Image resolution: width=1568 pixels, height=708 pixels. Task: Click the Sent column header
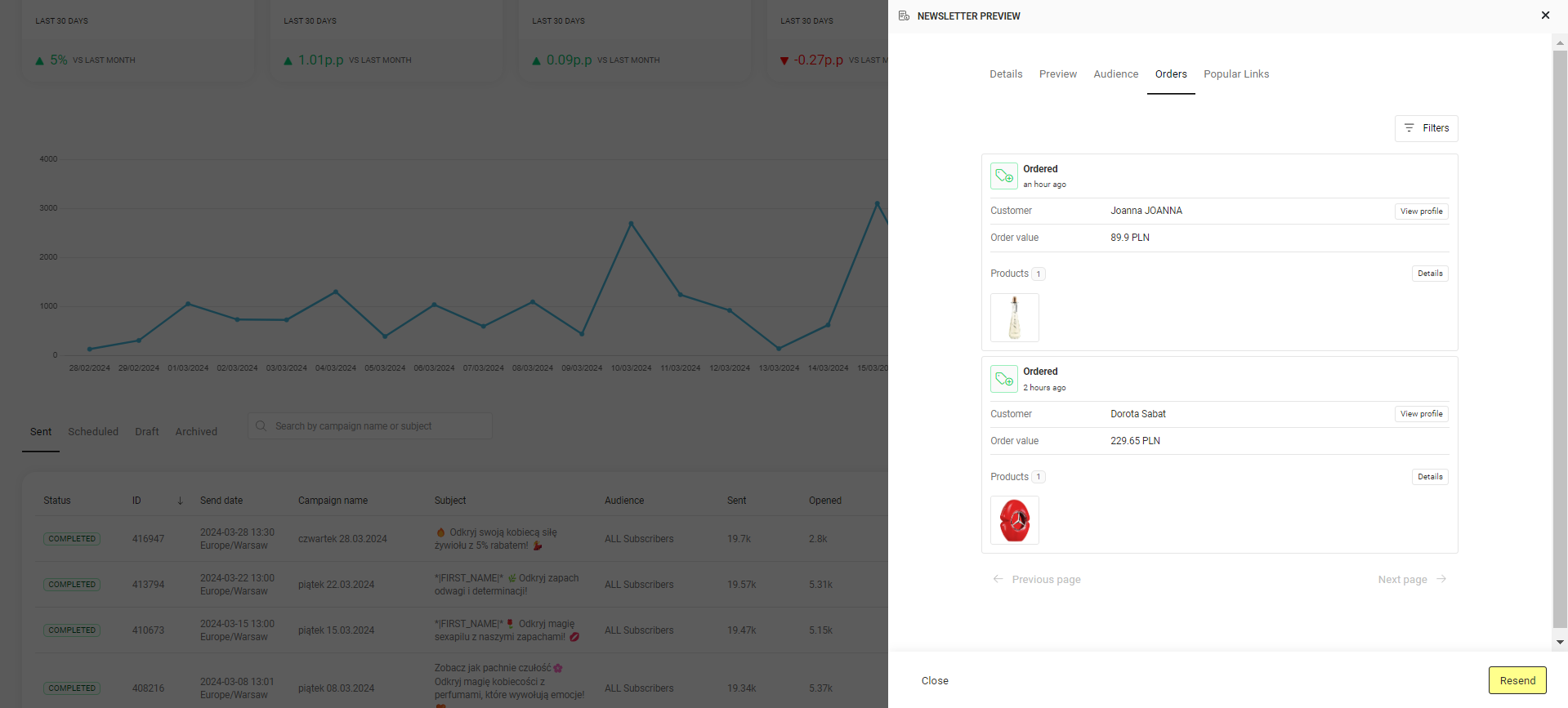(737, 501)
